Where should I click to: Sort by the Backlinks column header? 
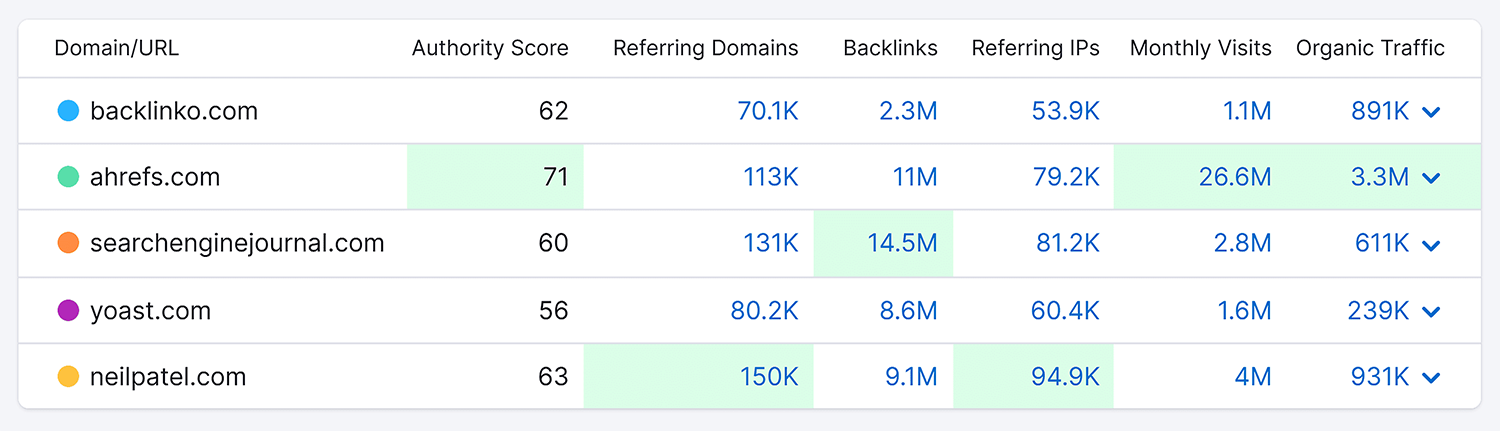[890, 48]
